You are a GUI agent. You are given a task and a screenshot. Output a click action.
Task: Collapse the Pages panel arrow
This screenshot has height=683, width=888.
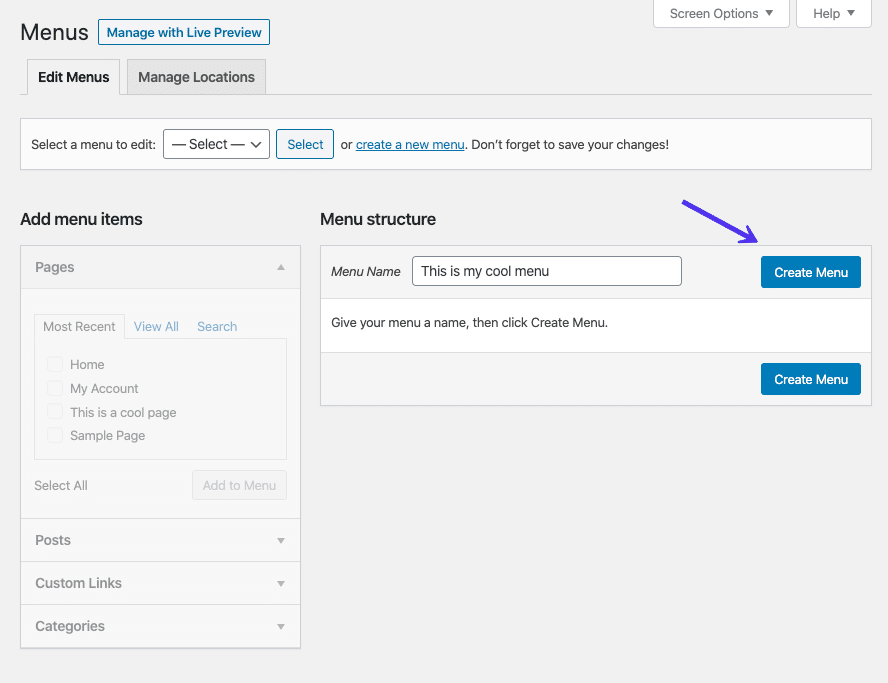pos(281,267)
